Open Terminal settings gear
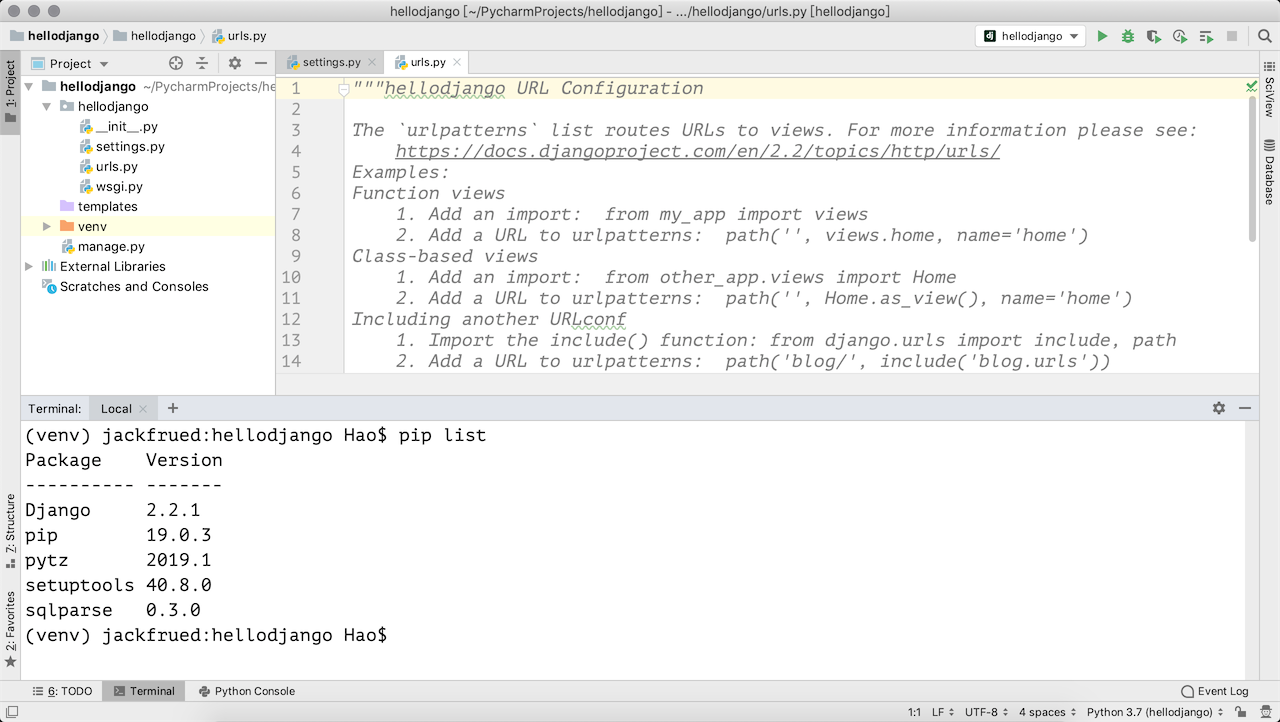 click(x=1218, y=408)
